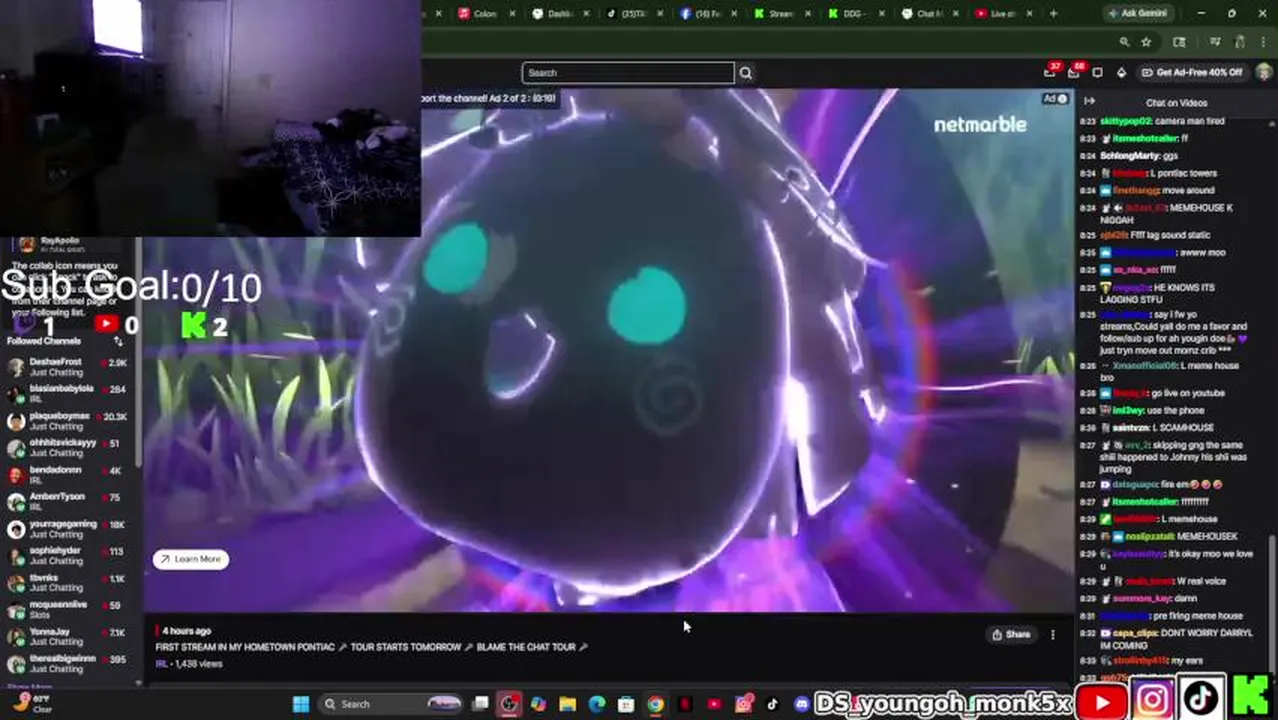This screenshot has height=720, width=1278.
Task: Open the more options dots beside Share
Action: point(1052,634)
